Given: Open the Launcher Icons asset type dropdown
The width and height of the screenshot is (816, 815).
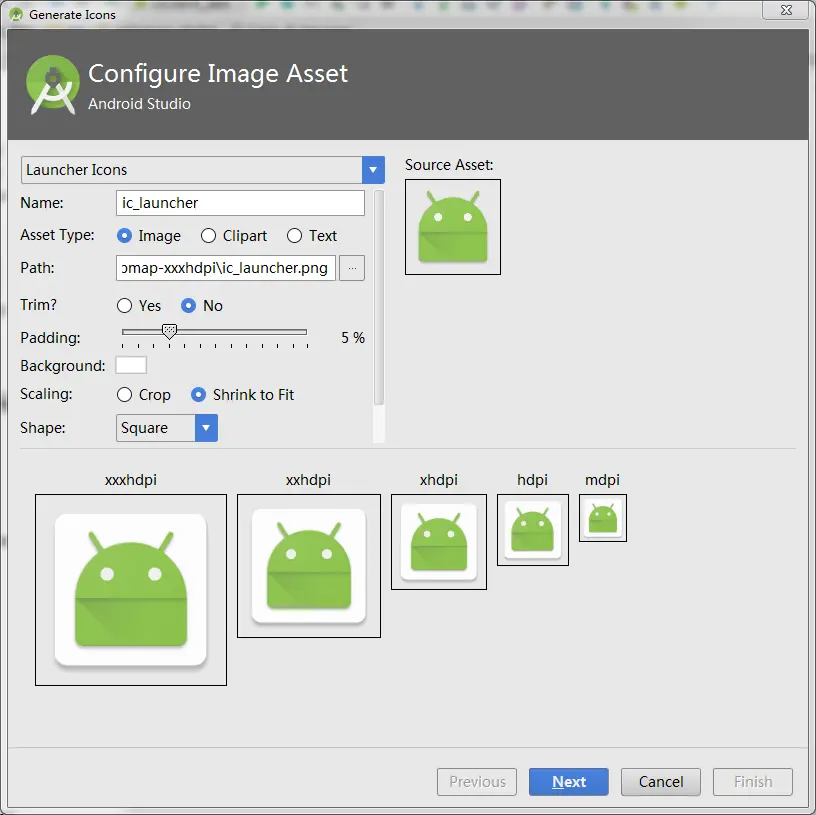Looking at the screenshot, I should point(202,170).
